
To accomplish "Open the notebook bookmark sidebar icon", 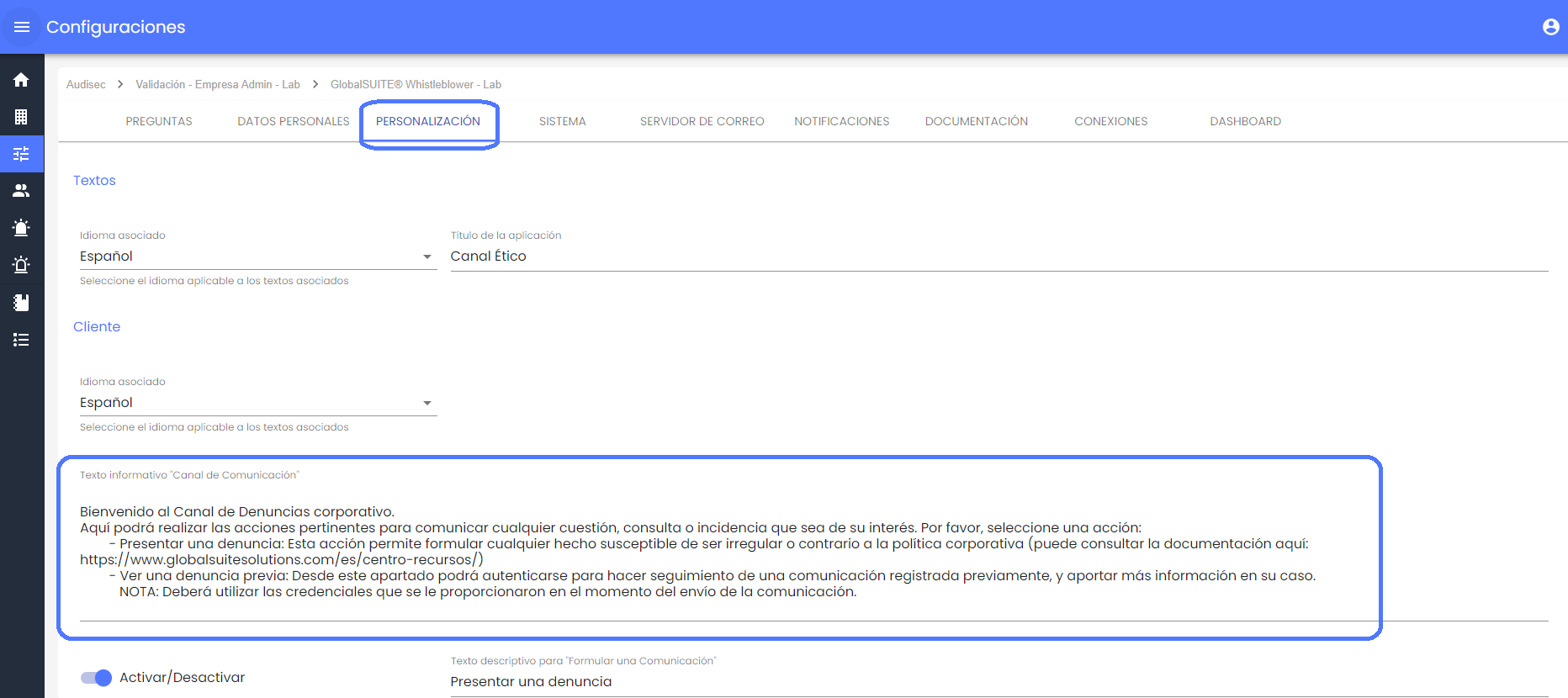I will [21, 303].
